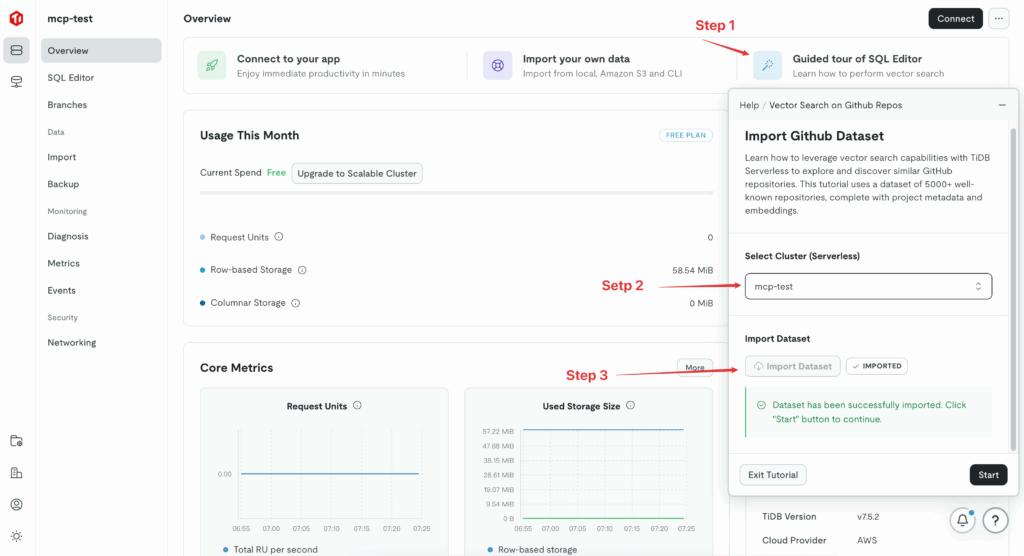Toggle the theme sun icon
The width and height of the screenshot is (1024, 556).
tap(16, 536)
